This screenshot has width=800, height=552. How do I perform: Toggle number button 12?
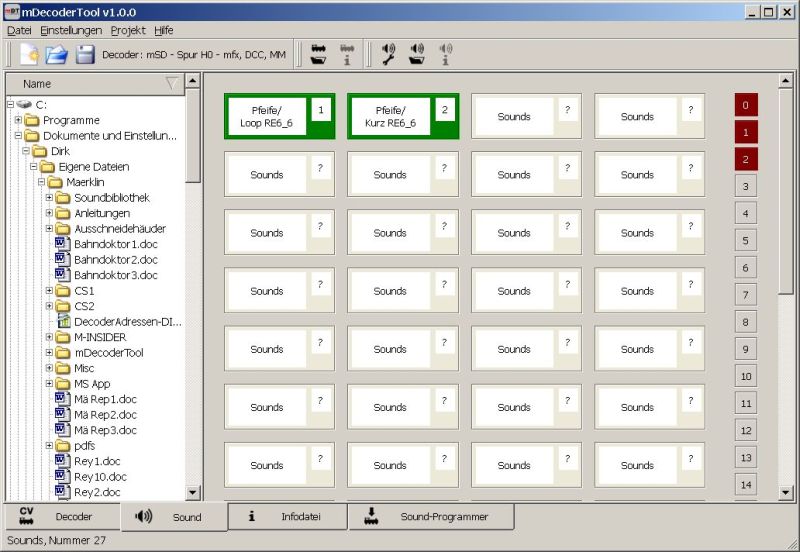click(745, 431)
